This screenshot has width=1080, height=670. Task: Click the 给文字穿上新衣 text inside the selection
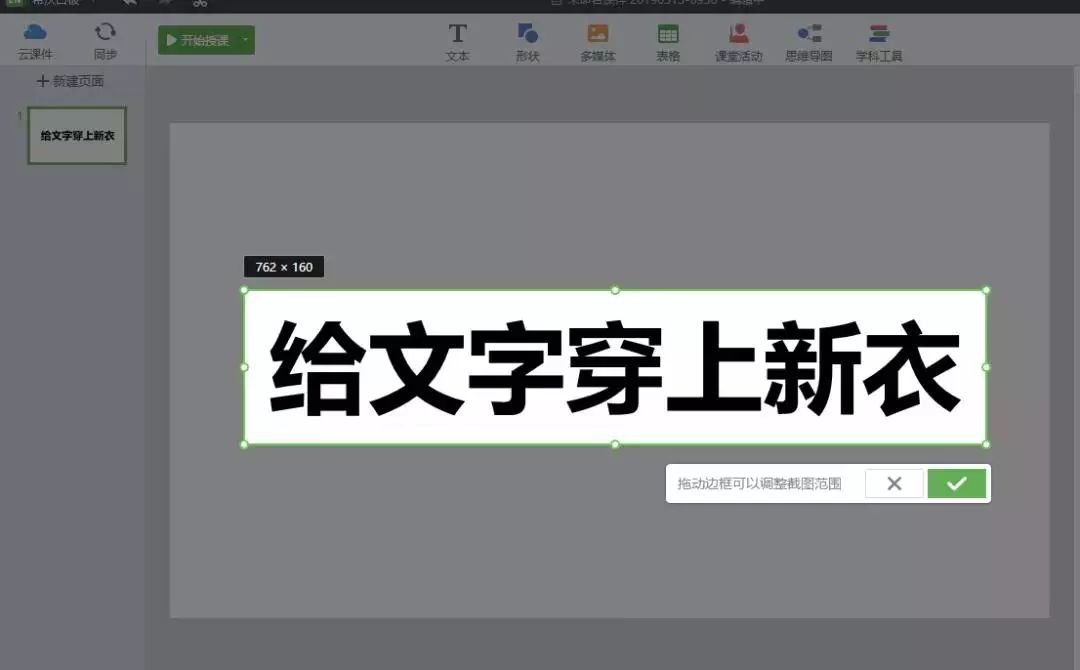tap(615, 367)
